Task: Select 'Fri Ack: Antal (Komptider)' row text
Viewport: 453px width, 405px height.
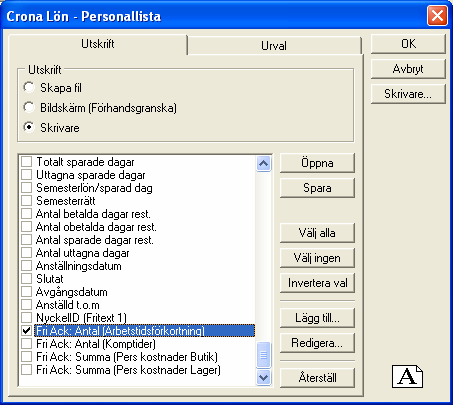Action: coord(96,344)
